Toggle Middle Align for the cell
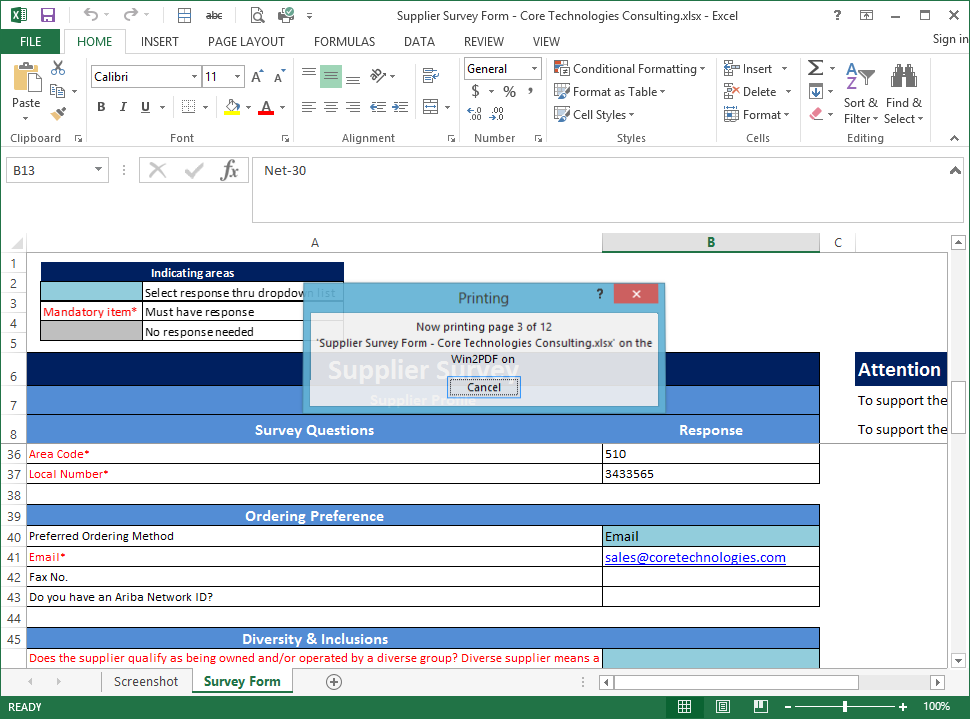This screenshot has height=719, width=970. (x=331, y=76)
